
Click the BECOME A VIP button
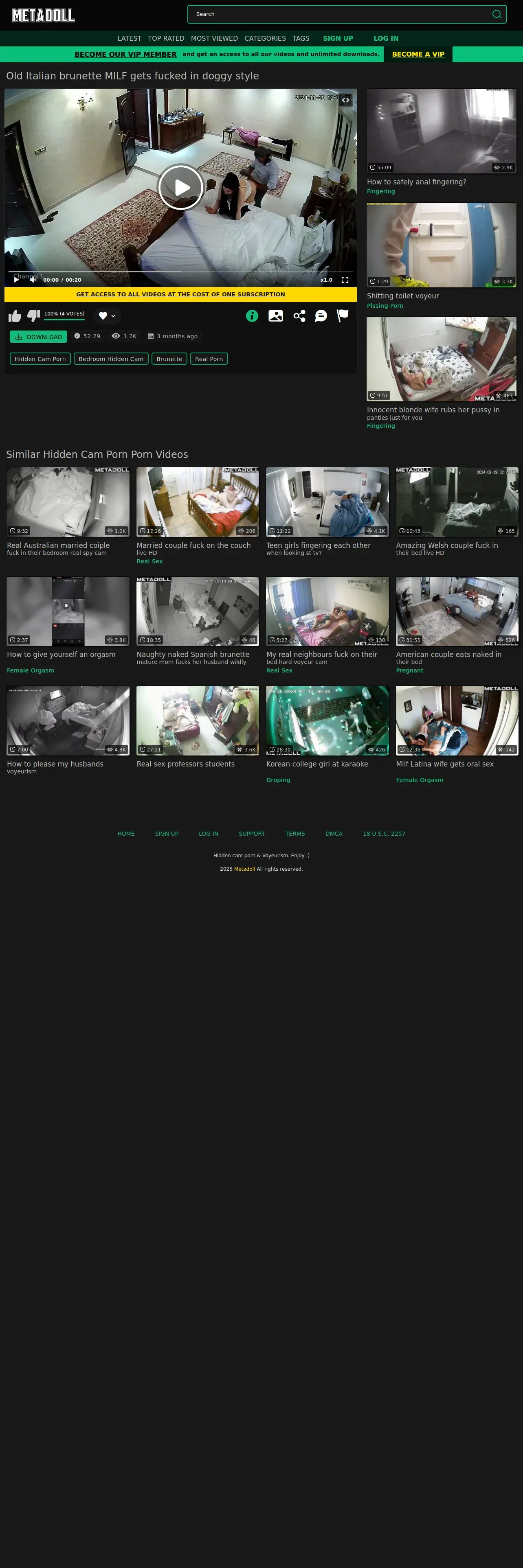pyautogui.click(x=418, y=54)
